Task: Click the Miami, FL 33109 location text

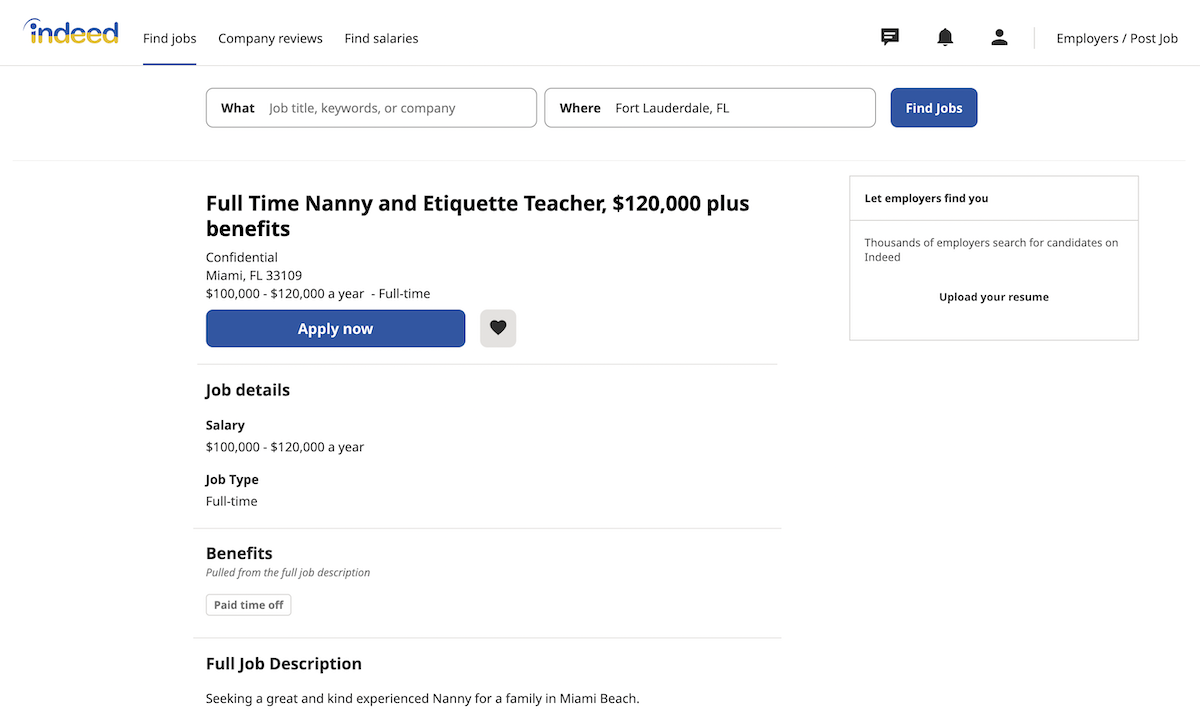Action: (254, 275)
